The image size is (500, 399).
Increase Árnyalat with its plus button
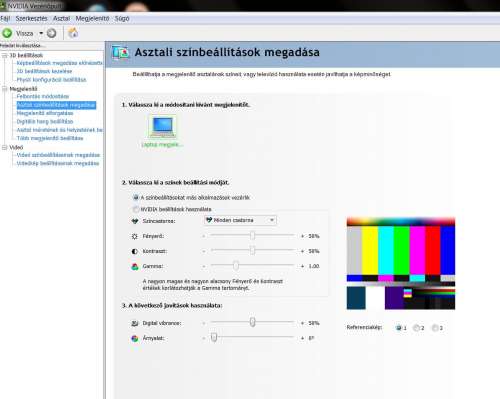click(x=302, y=338)
